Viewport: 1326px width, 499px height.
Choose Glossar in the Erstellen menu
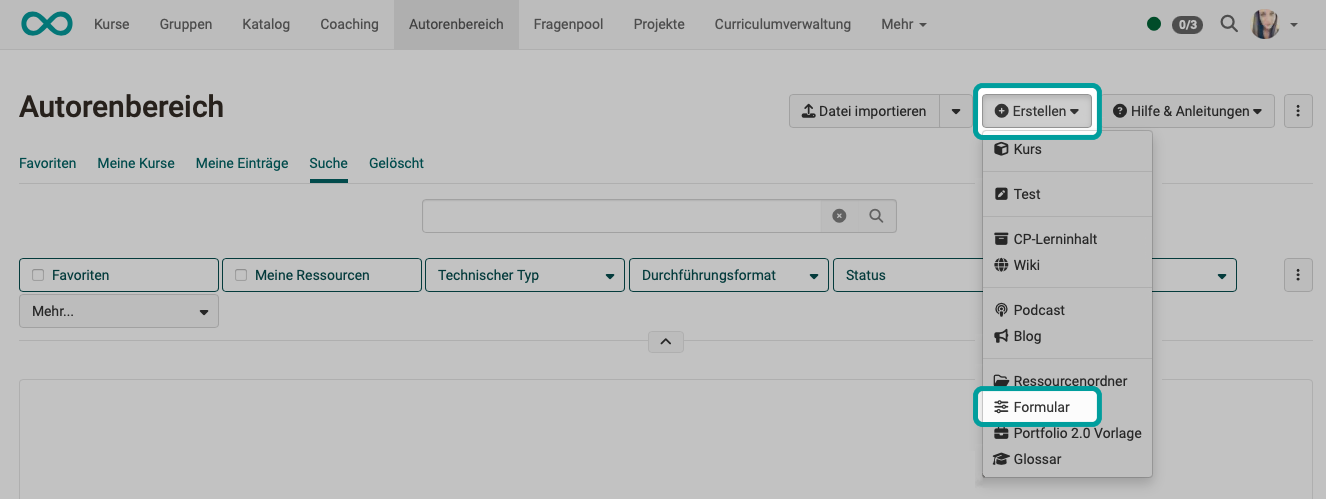pos(1067,459)
